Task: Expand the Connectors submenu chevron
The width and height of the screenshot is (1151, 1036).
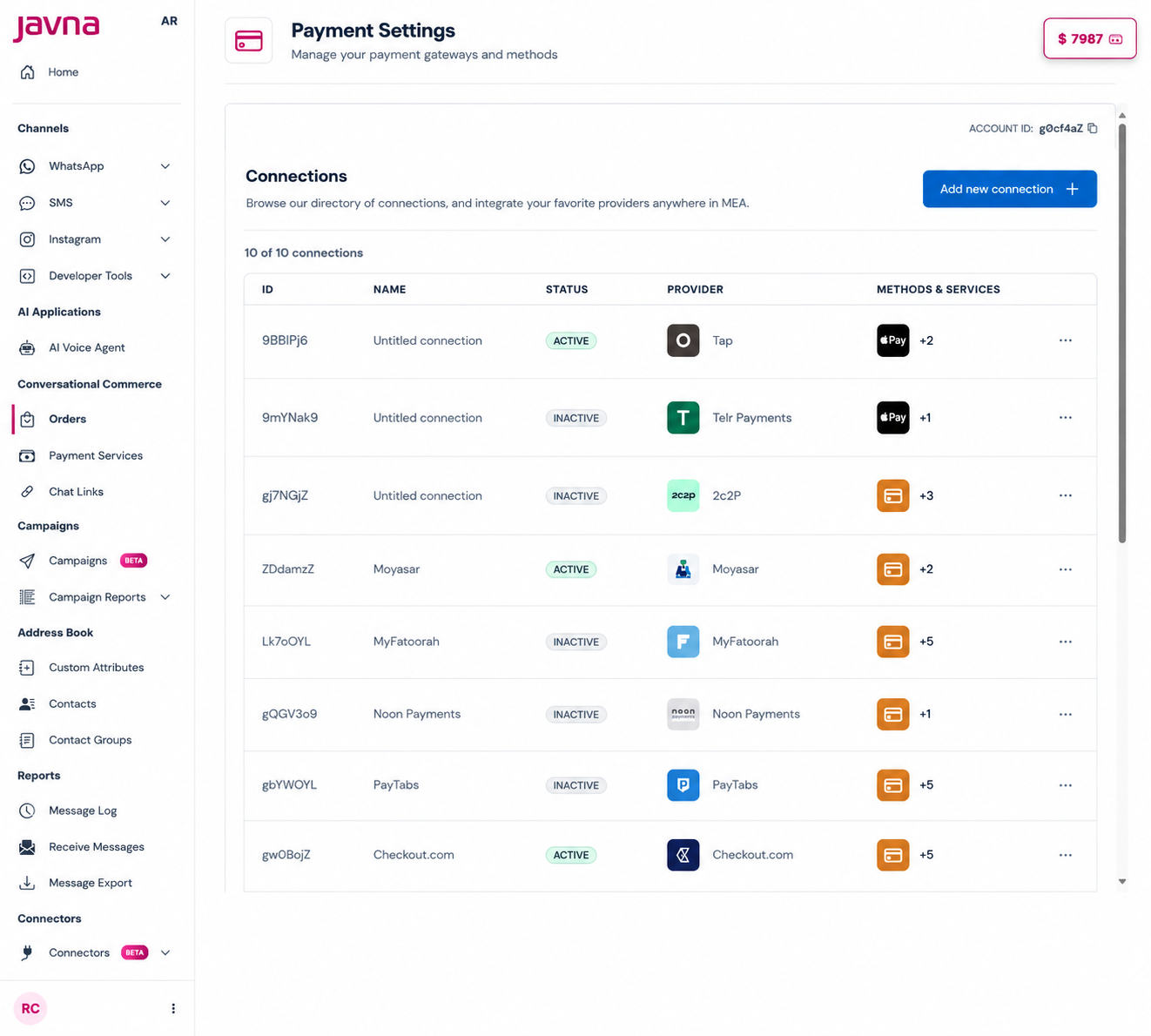Action: 165,952
